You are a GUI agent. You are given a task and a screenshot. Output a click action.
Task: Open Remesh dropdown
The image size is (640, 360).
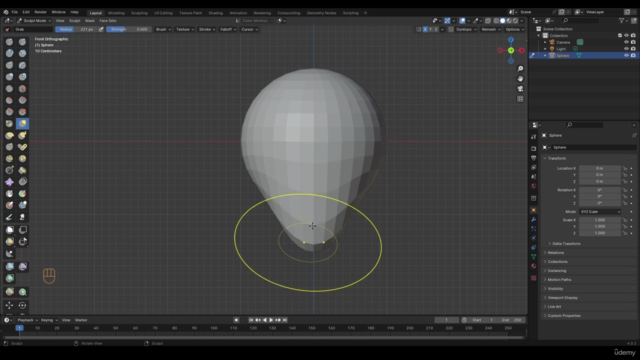coord(491,29)
